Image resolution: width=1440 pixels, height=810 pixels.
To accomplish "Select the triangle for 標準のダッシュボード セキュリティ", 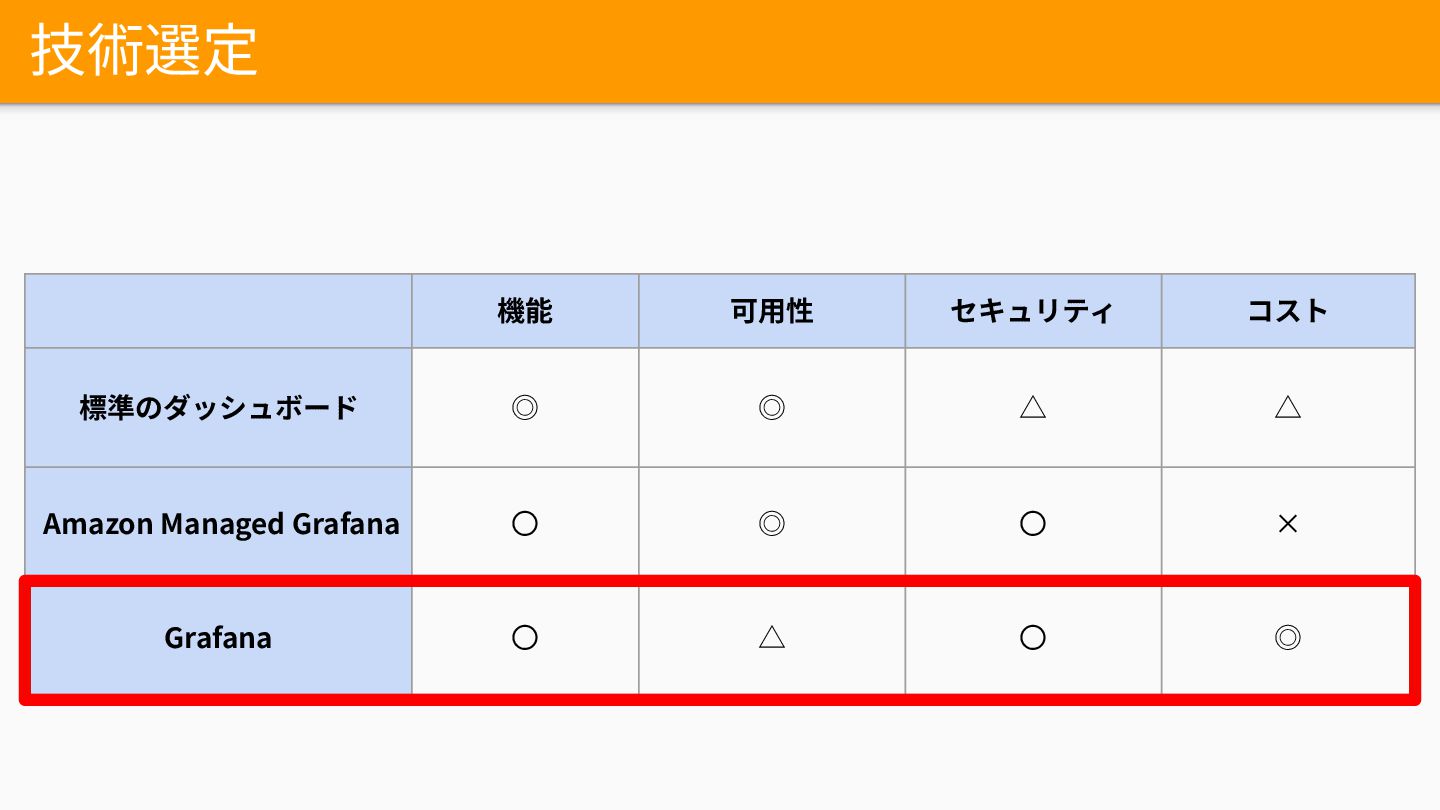I will click(x=1033, y=408).
